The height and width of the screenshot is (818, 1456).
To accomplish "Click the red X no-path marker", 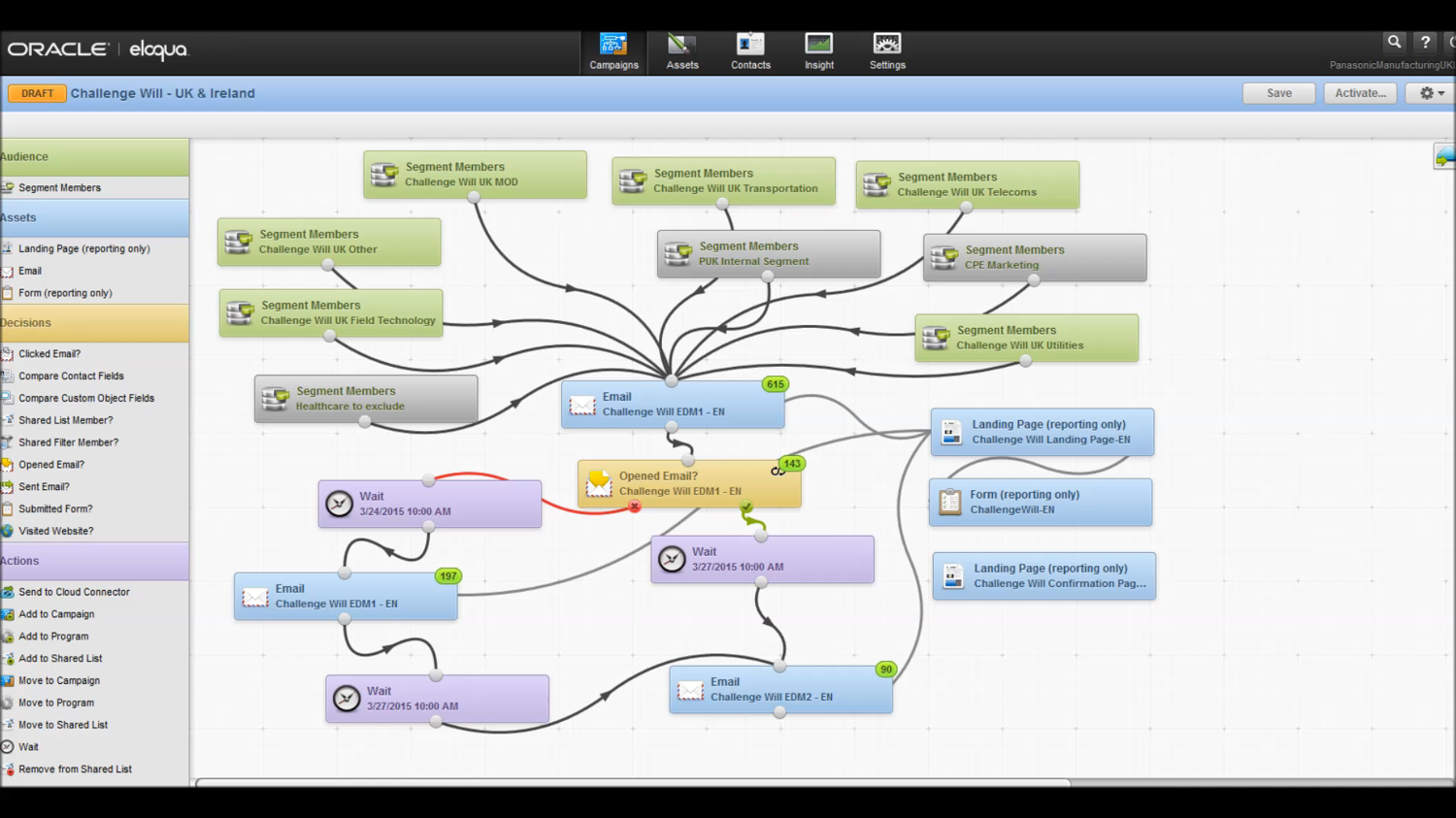I will click(635, 507).
